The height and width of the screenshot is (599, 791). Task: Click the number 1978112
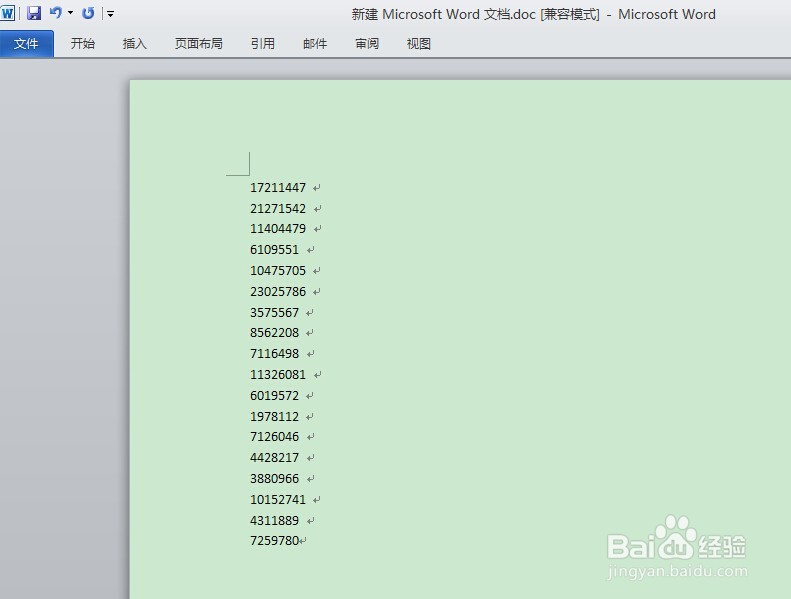pos(274,416)
